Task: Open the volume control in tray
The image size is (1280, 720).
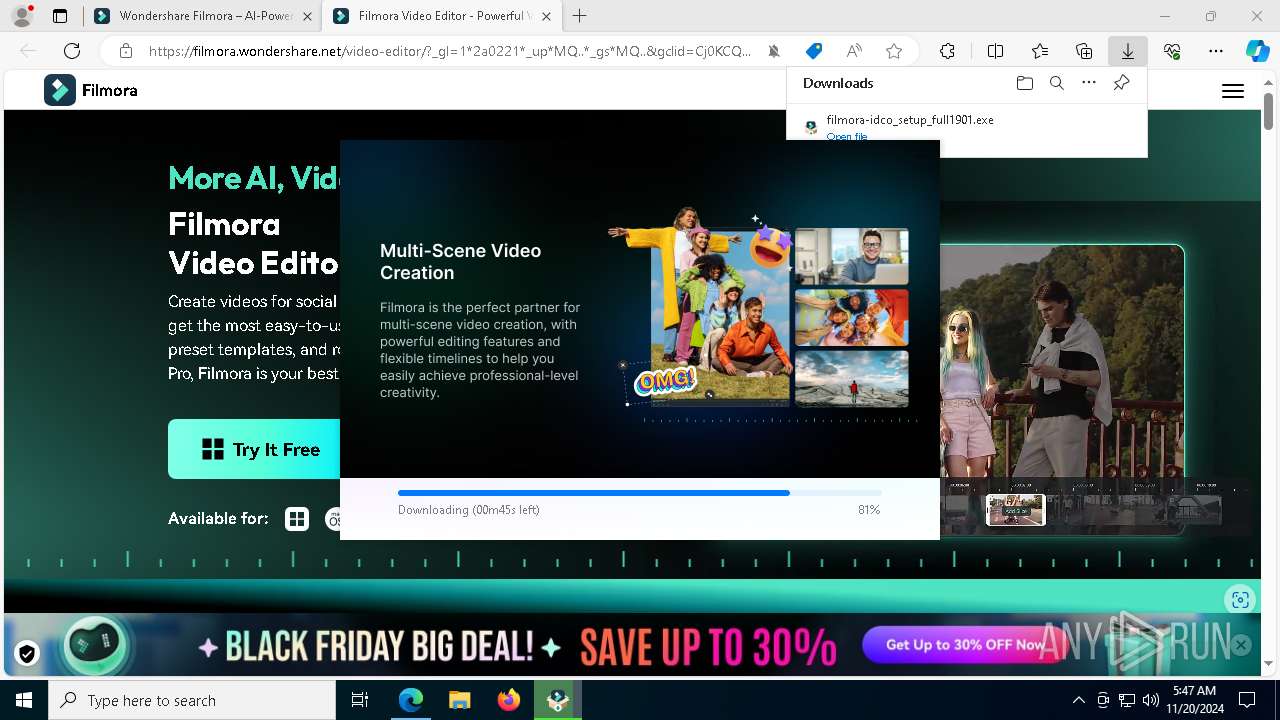Action: [x=1150, y=700]
